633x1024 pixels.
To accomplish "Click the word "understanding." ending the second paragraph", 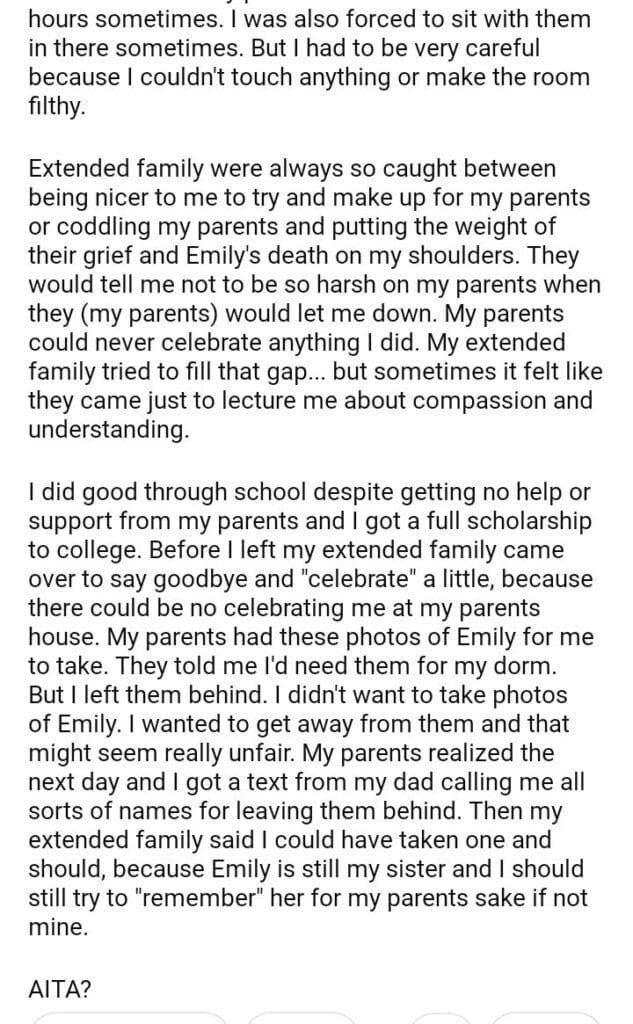I will (108, 429).
